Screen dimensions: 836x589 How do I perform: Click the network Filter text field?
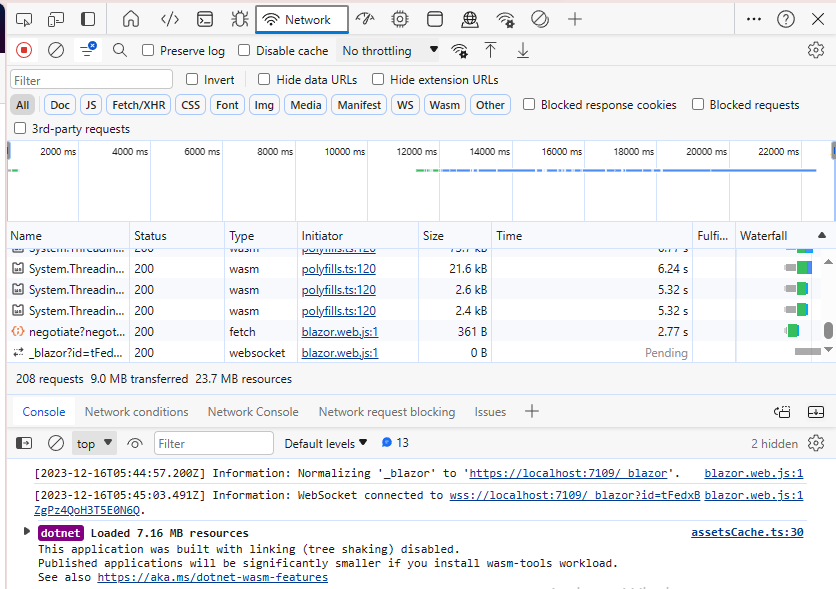[x=91, y=80]
